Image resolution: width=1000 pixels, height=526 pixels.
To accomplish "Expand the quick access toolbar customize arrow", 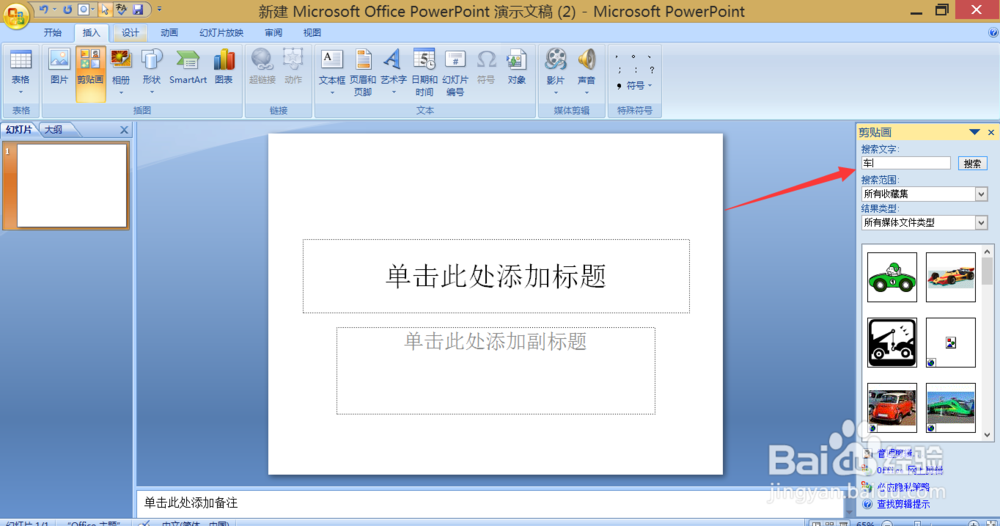I will (x=159, y=10).
